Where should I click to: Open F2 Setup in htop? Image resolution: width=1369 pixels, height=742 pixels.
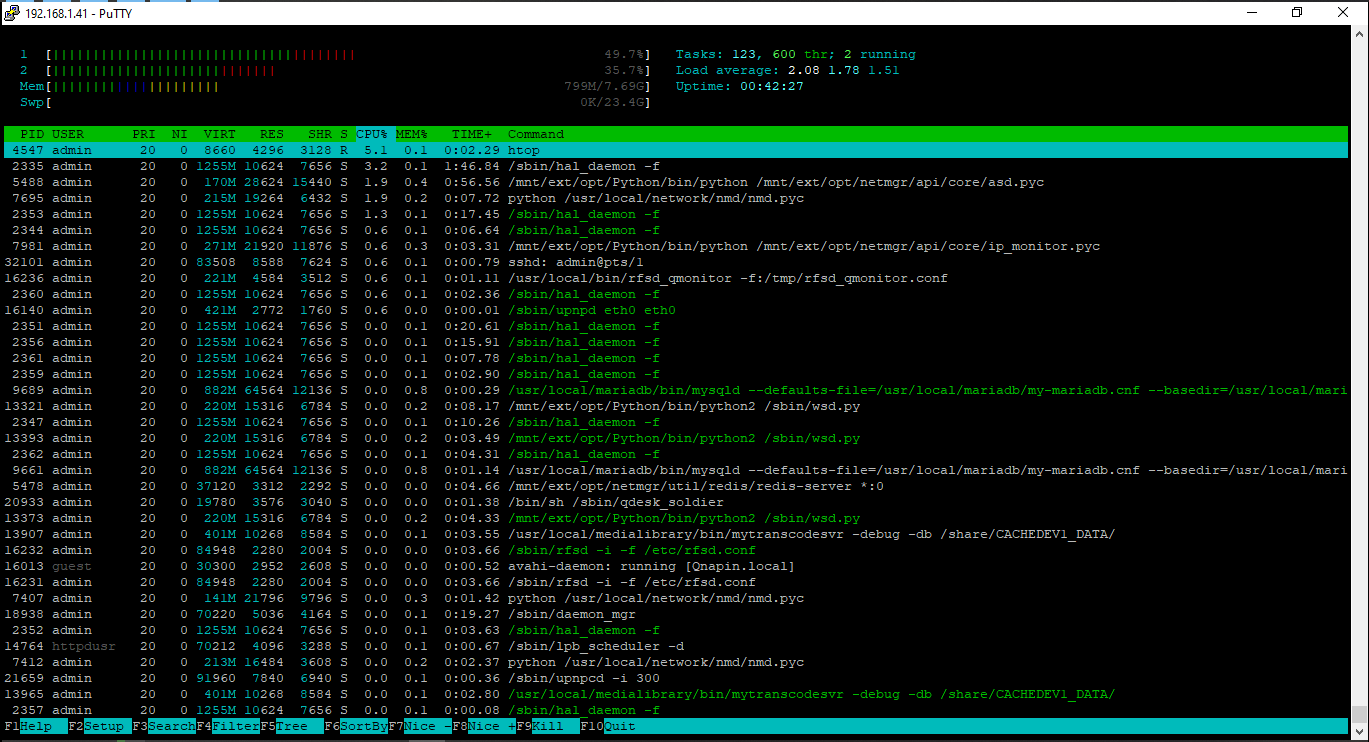click(103, 726)
